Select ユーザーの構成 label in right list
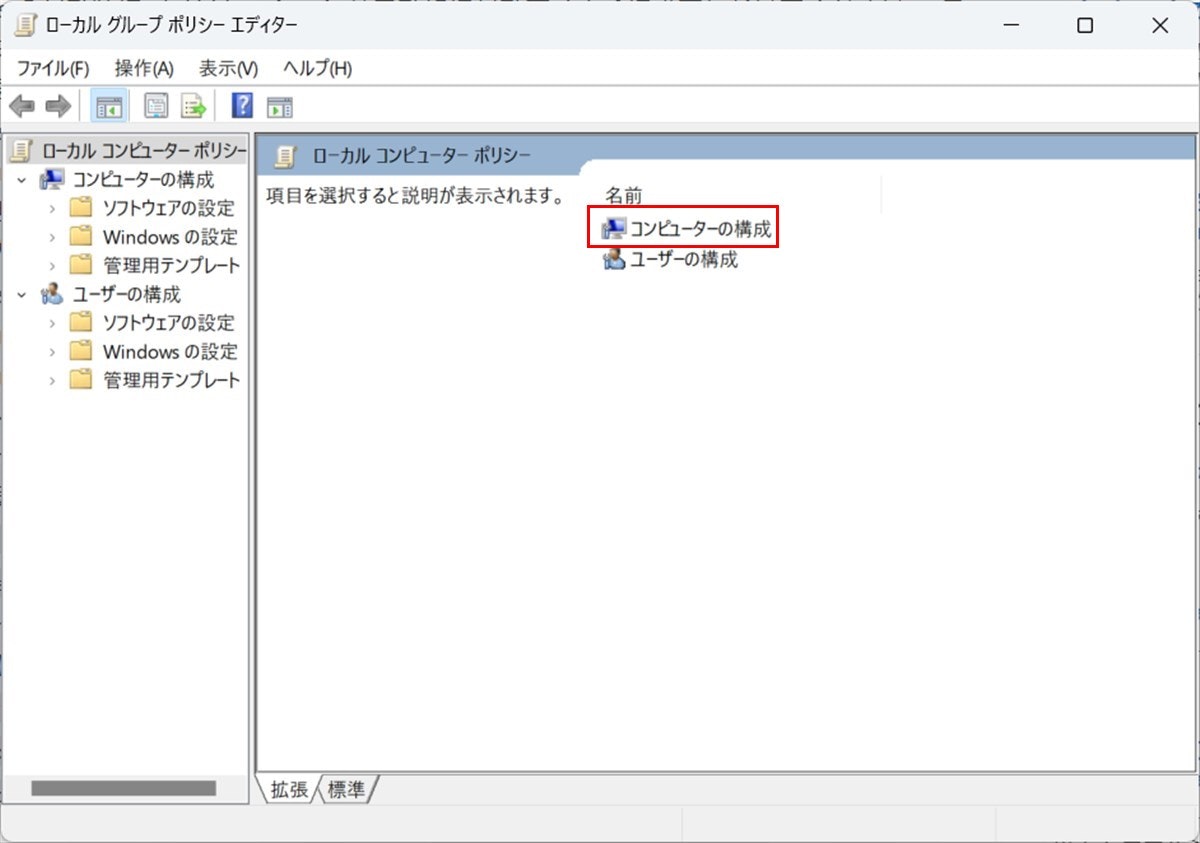 pyautogui.click(x=684, y=260)
